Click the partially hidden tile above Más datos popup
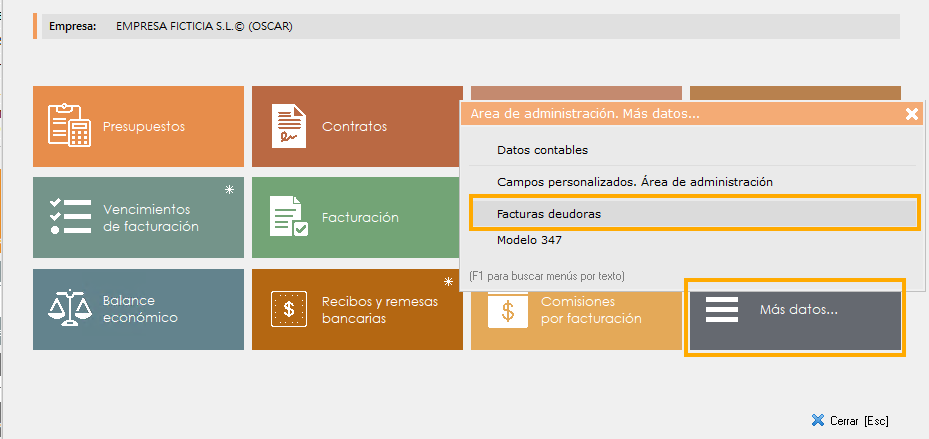Viewport: 929px width, 439px height. pos(795,93)
